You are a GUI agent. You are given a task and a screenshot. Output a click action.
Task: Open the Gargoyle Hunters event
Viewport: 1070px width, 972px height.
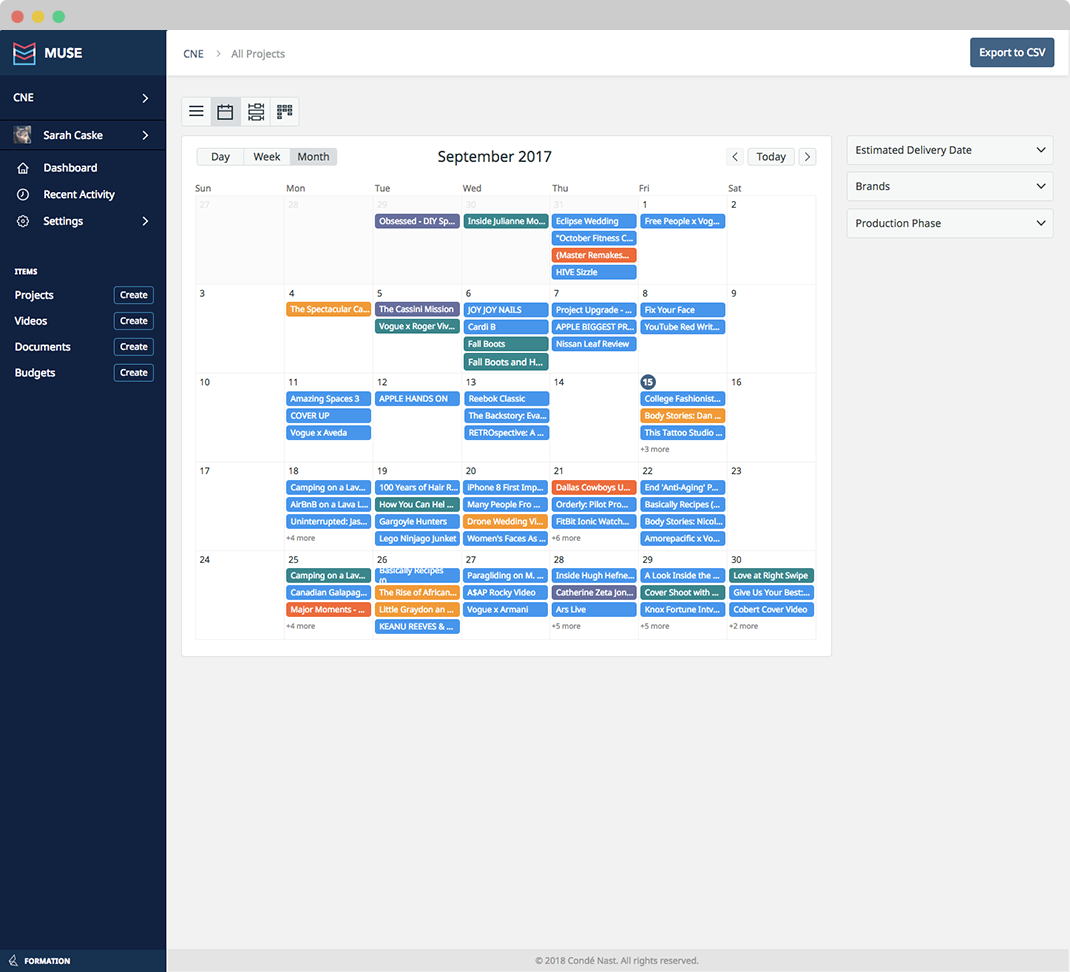(417, 521)
